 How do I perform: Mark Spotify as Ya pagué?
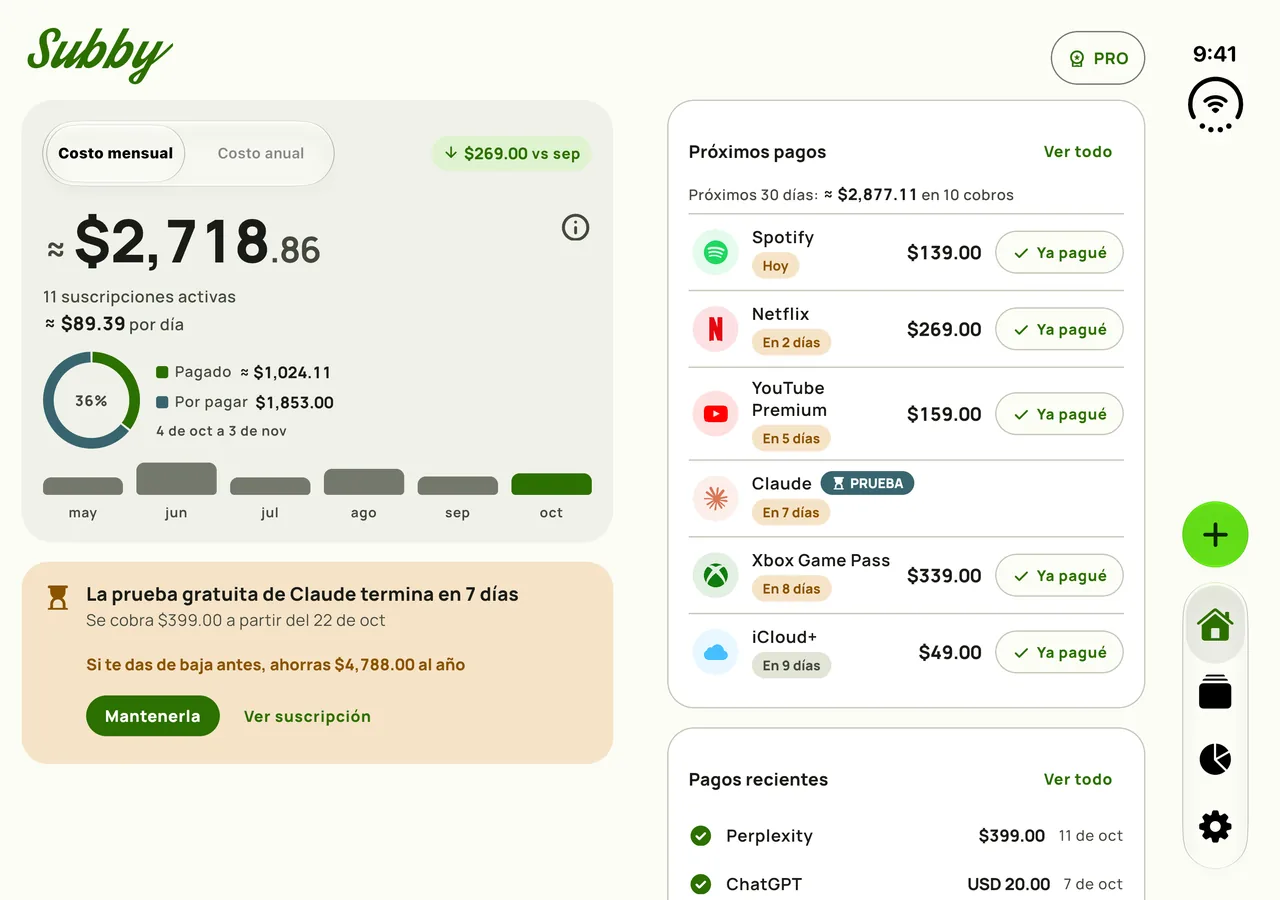[1059, 253]
